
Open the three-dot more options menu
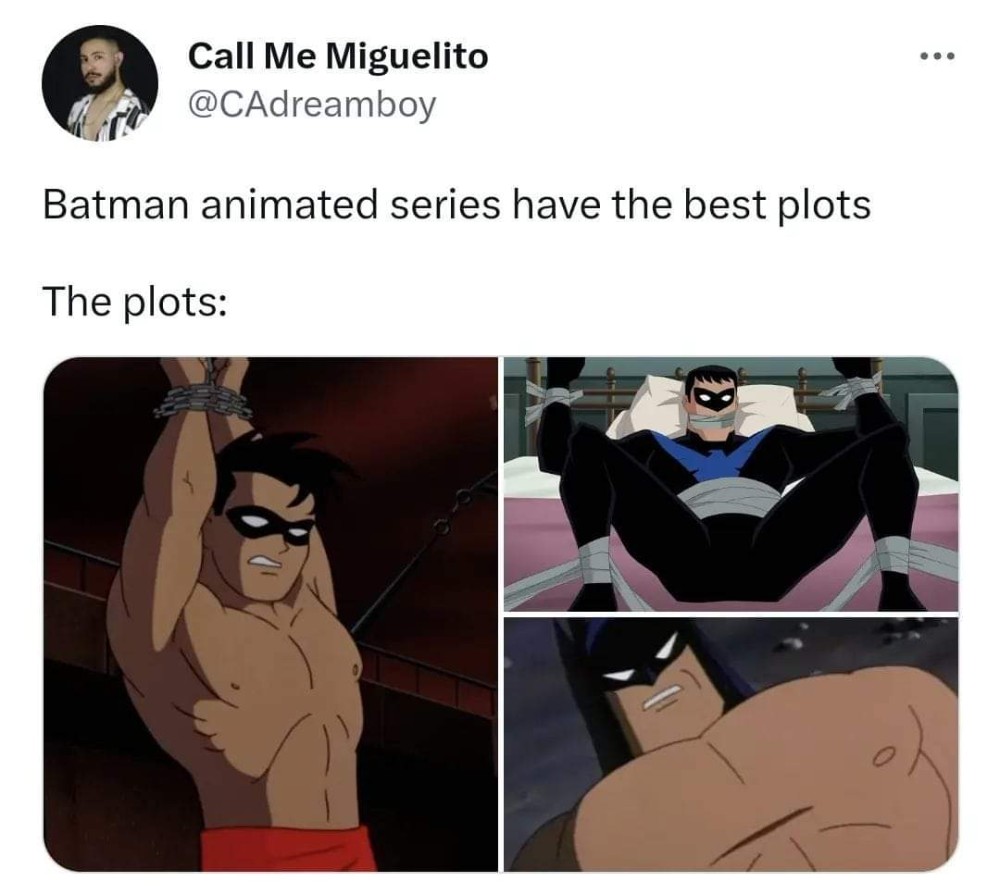pos(938,57)
